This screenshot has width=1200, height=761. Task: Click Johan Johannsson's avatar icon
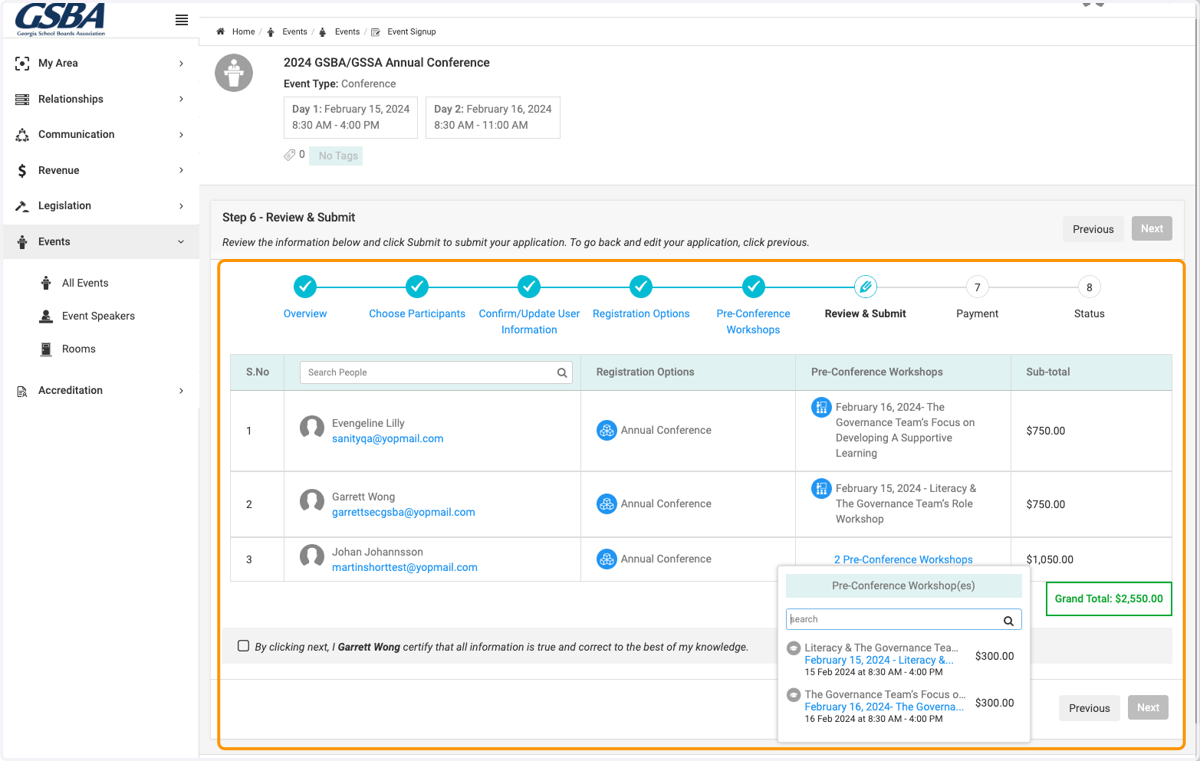click(312, 556)
